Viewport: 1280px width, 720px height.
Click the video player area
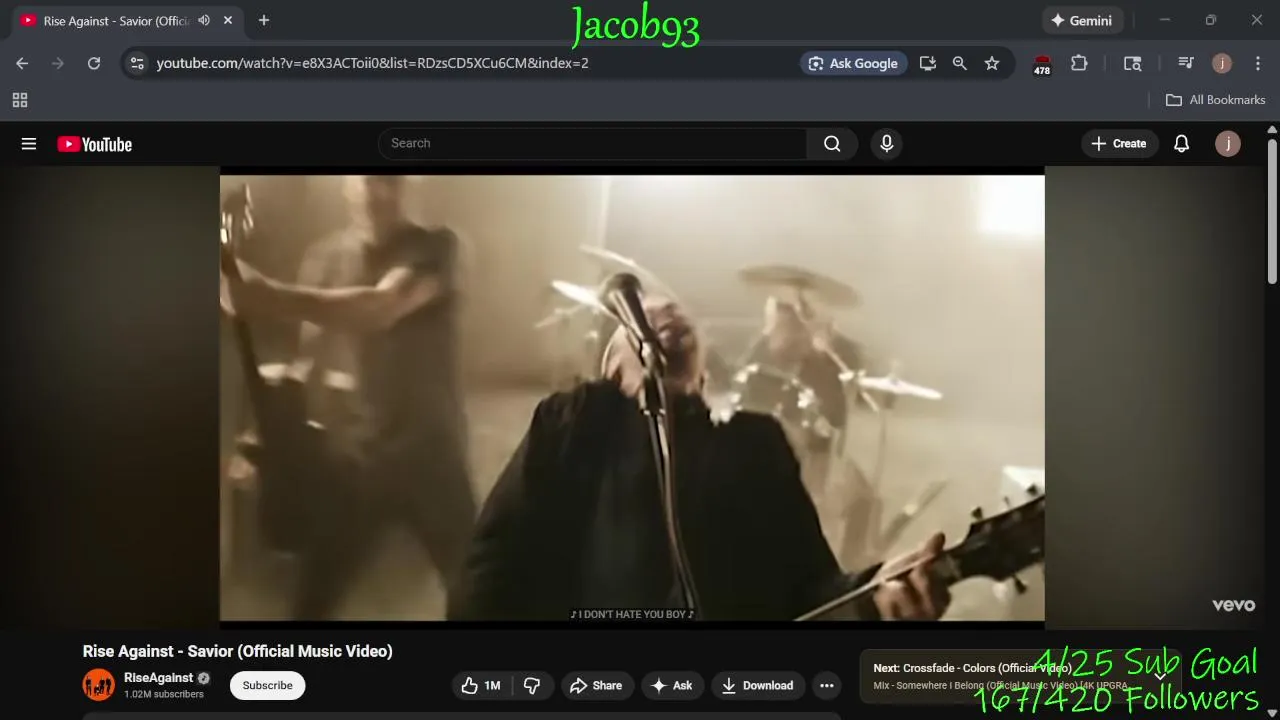tap(632, 398)
